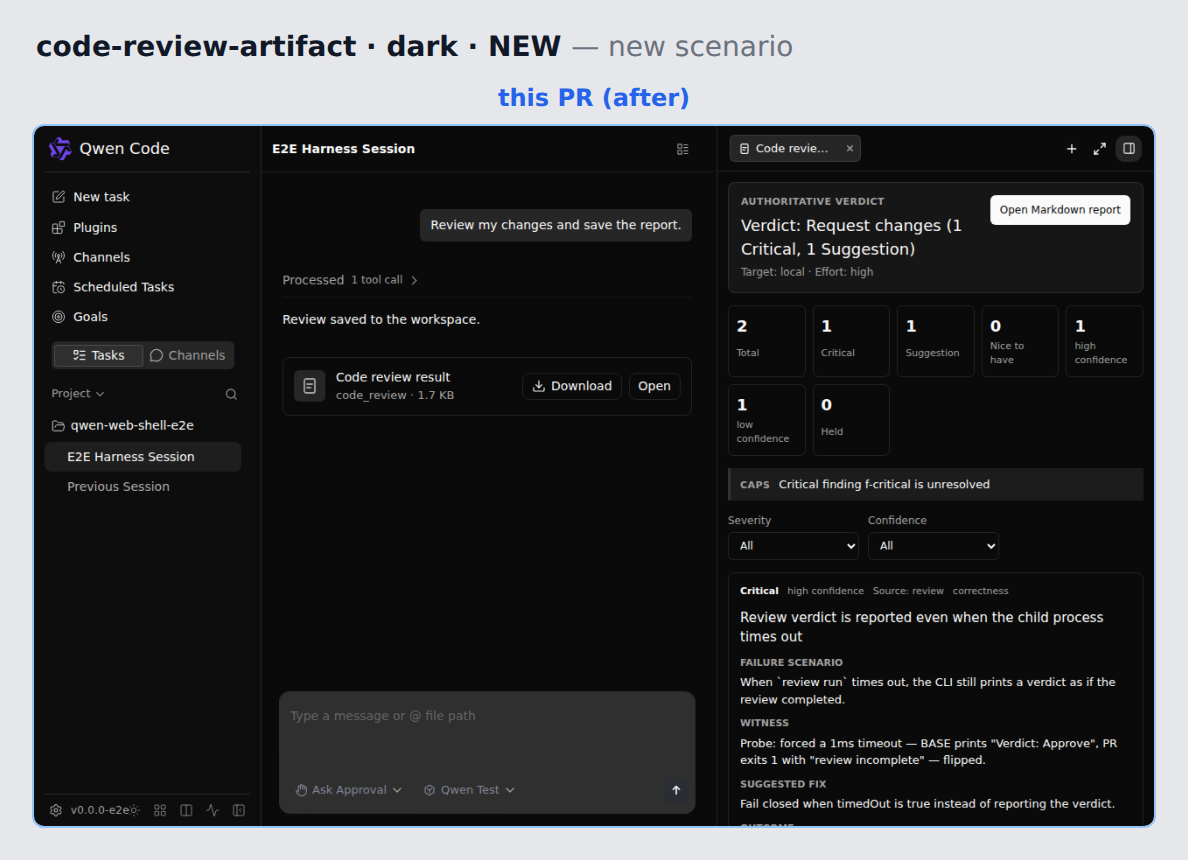Click the v0.0.0-e2e version label
The image size is (1188, 860).
coord(99,810)
